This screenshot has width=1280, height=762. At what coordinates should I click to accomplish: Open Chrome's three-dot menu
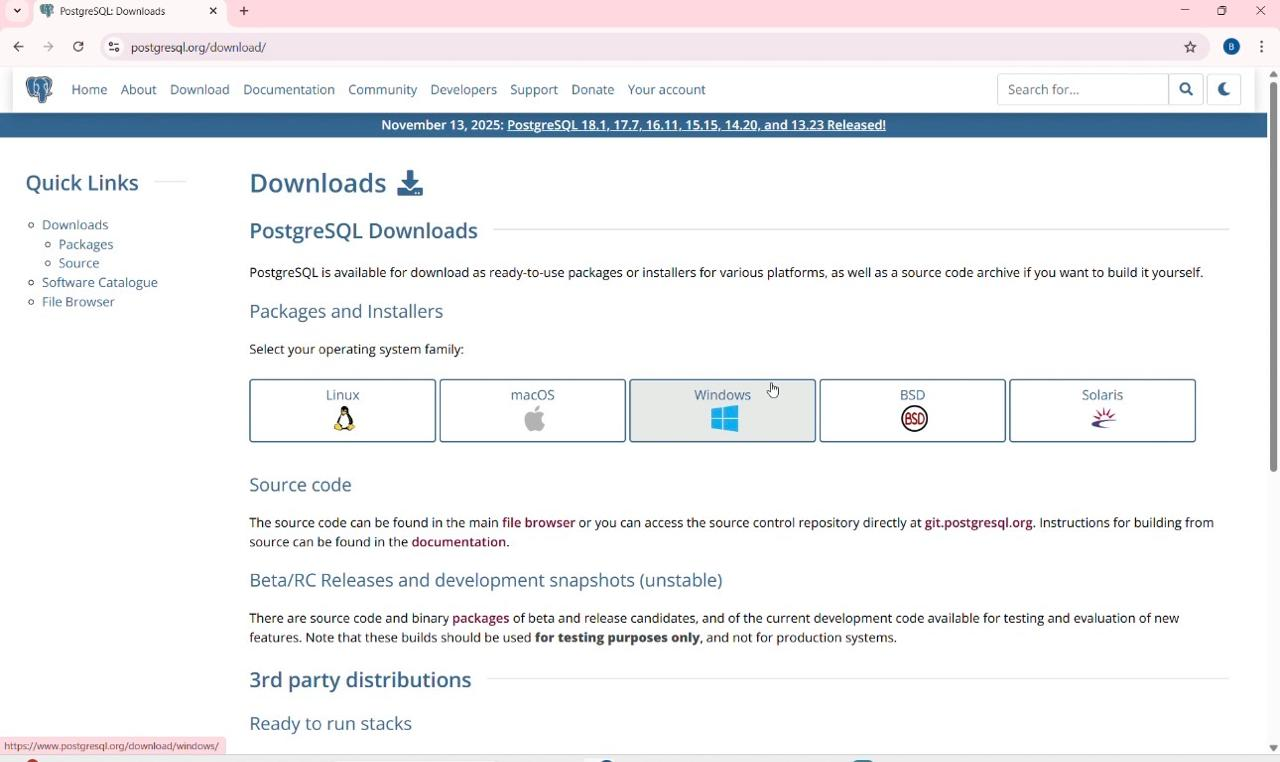(1261, 47)
